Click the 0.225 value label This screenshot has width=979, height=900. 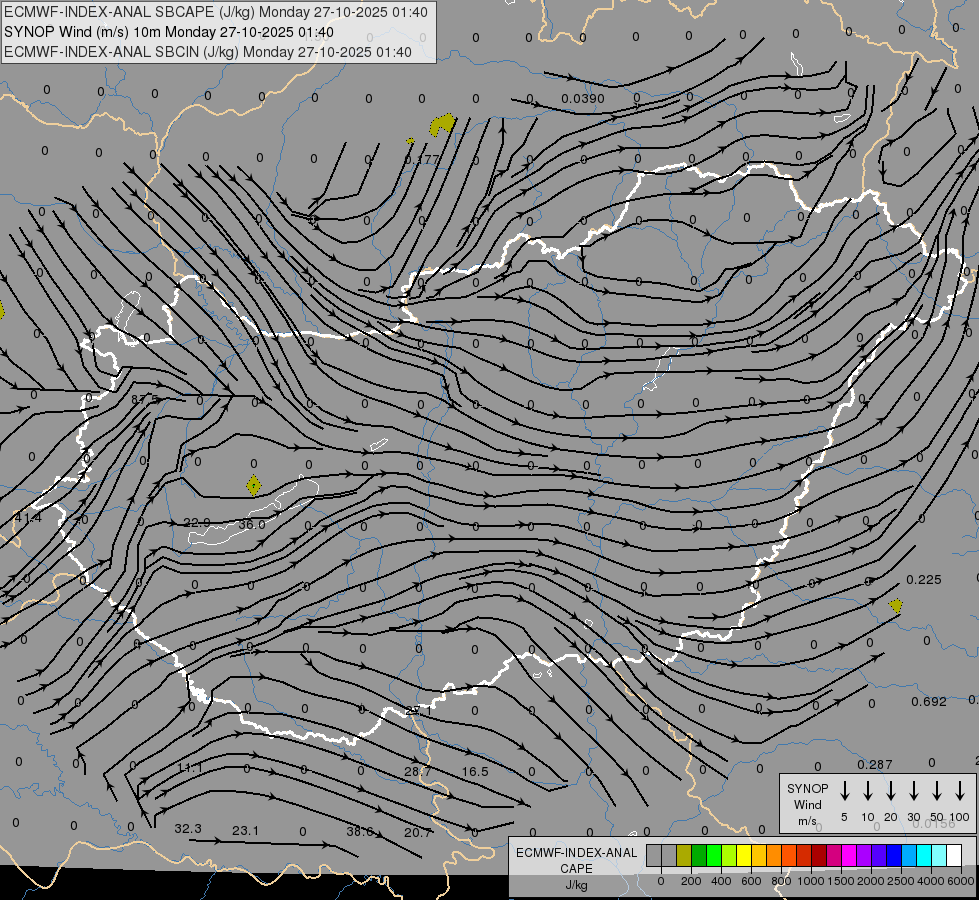pos(923,580)
